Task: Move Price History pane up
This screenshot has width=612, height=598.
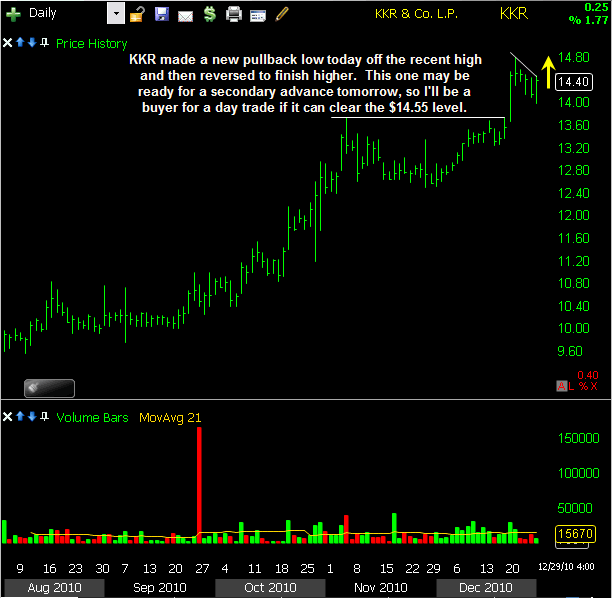Action: [x=20, y=42]
